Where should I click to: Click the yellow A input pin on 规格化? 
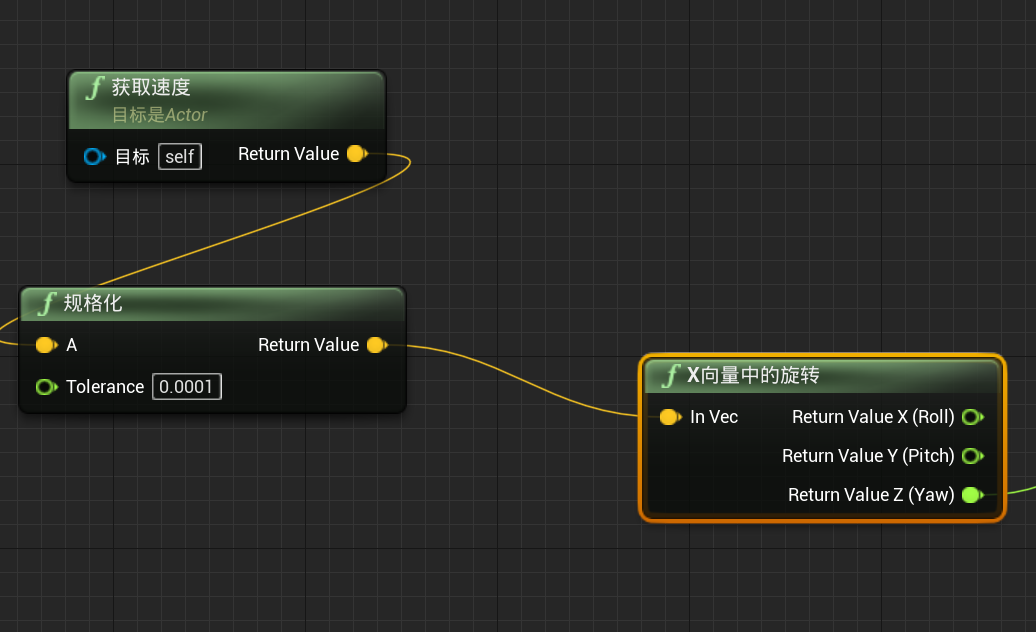pos(44,345)
